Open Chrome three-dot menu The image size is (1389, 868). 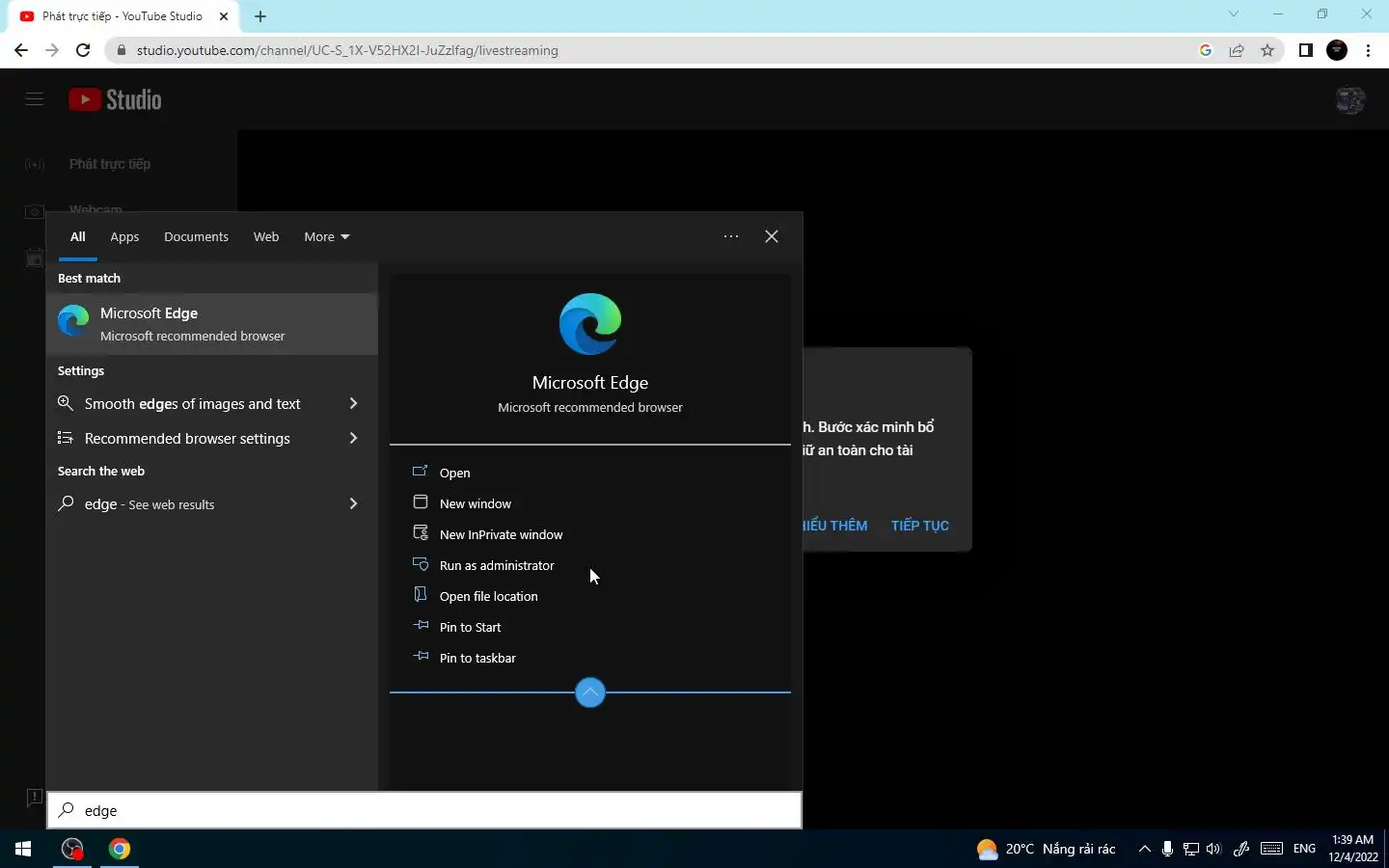[1369, 50]
